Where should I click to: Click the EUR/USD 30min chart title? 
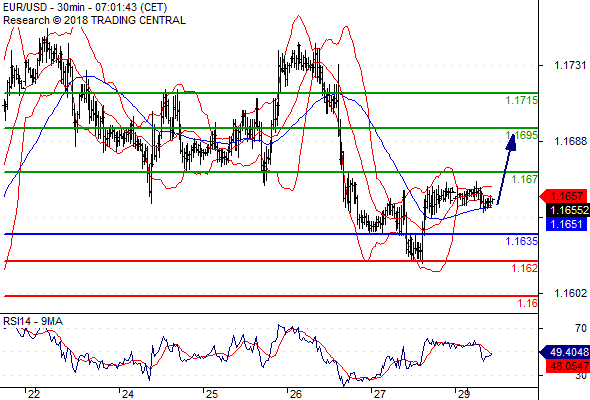coord(85,7)
